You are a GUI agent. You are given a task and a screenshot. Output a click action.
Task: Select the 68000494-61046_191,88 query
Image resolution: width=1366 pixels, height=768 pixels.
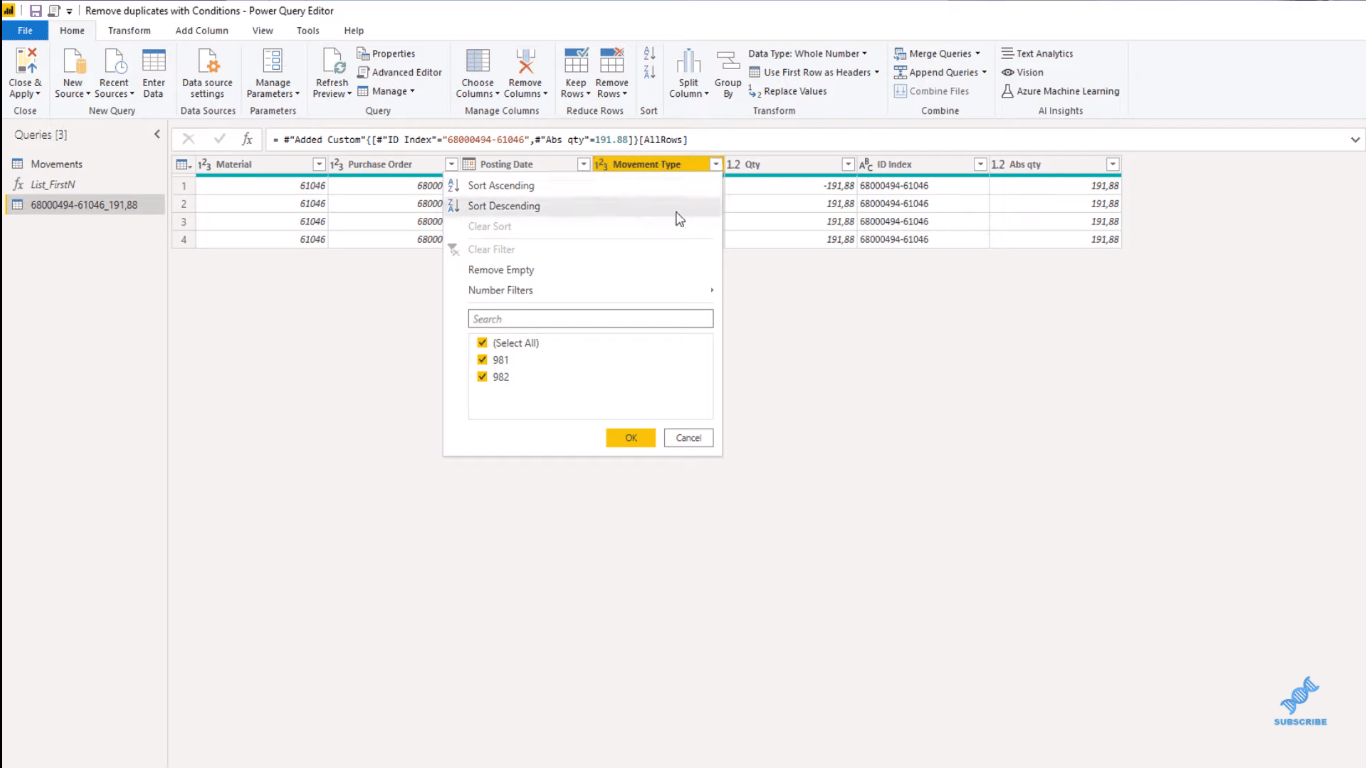(84, 205)
